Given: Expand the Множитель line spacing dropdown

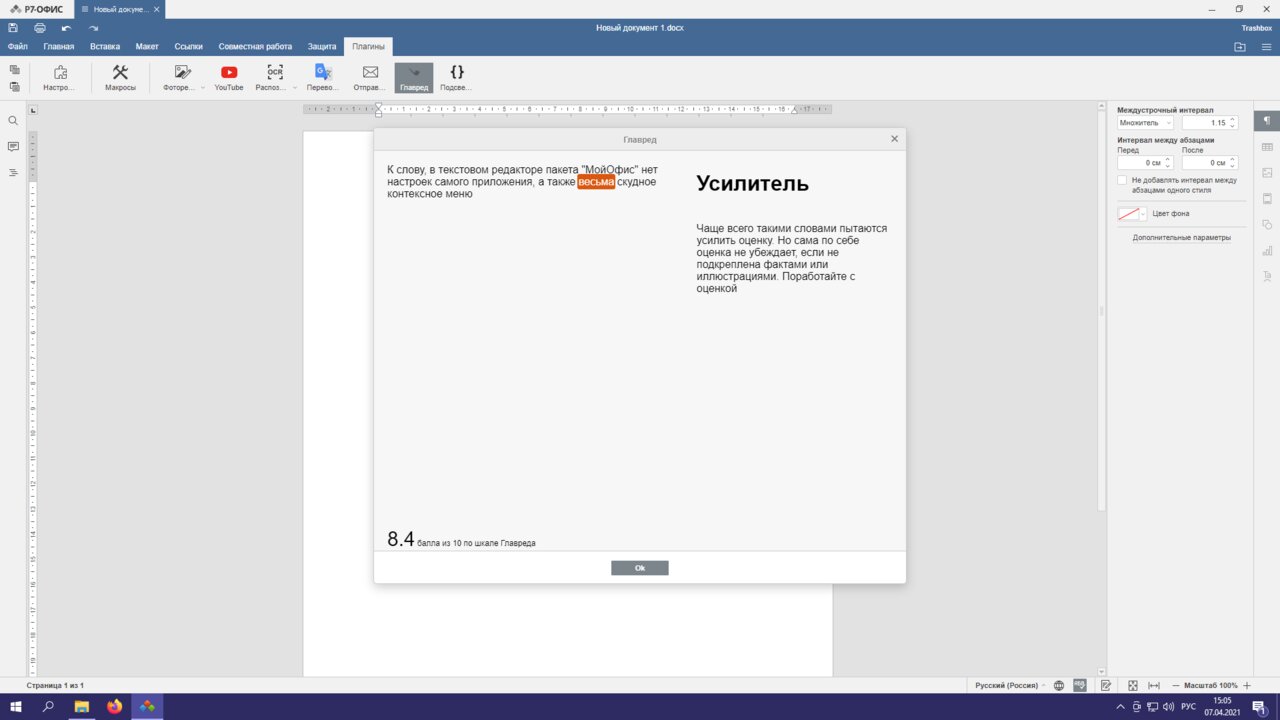Looking at the screenshot, I should pos(1146,123).
